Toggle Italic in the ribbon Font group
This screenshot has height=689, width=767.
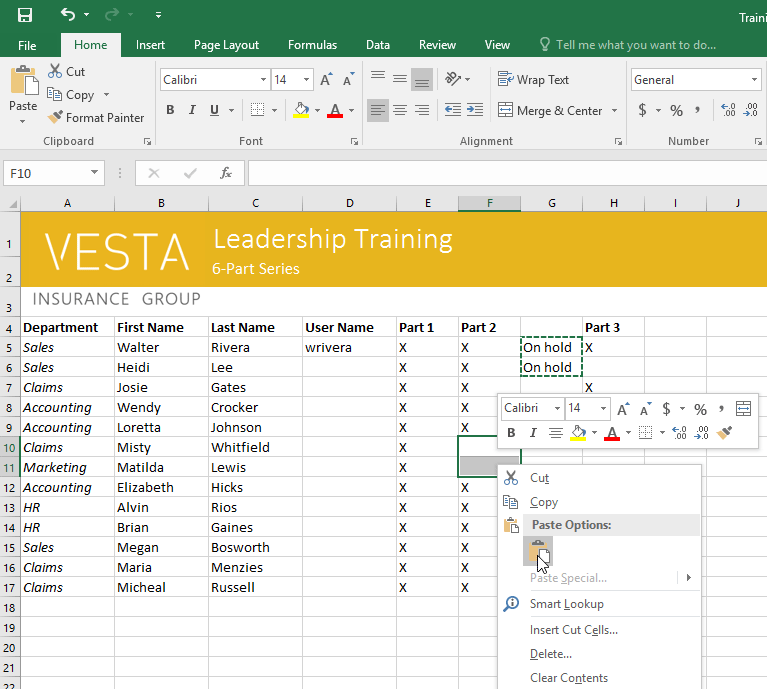pos(193,110)
